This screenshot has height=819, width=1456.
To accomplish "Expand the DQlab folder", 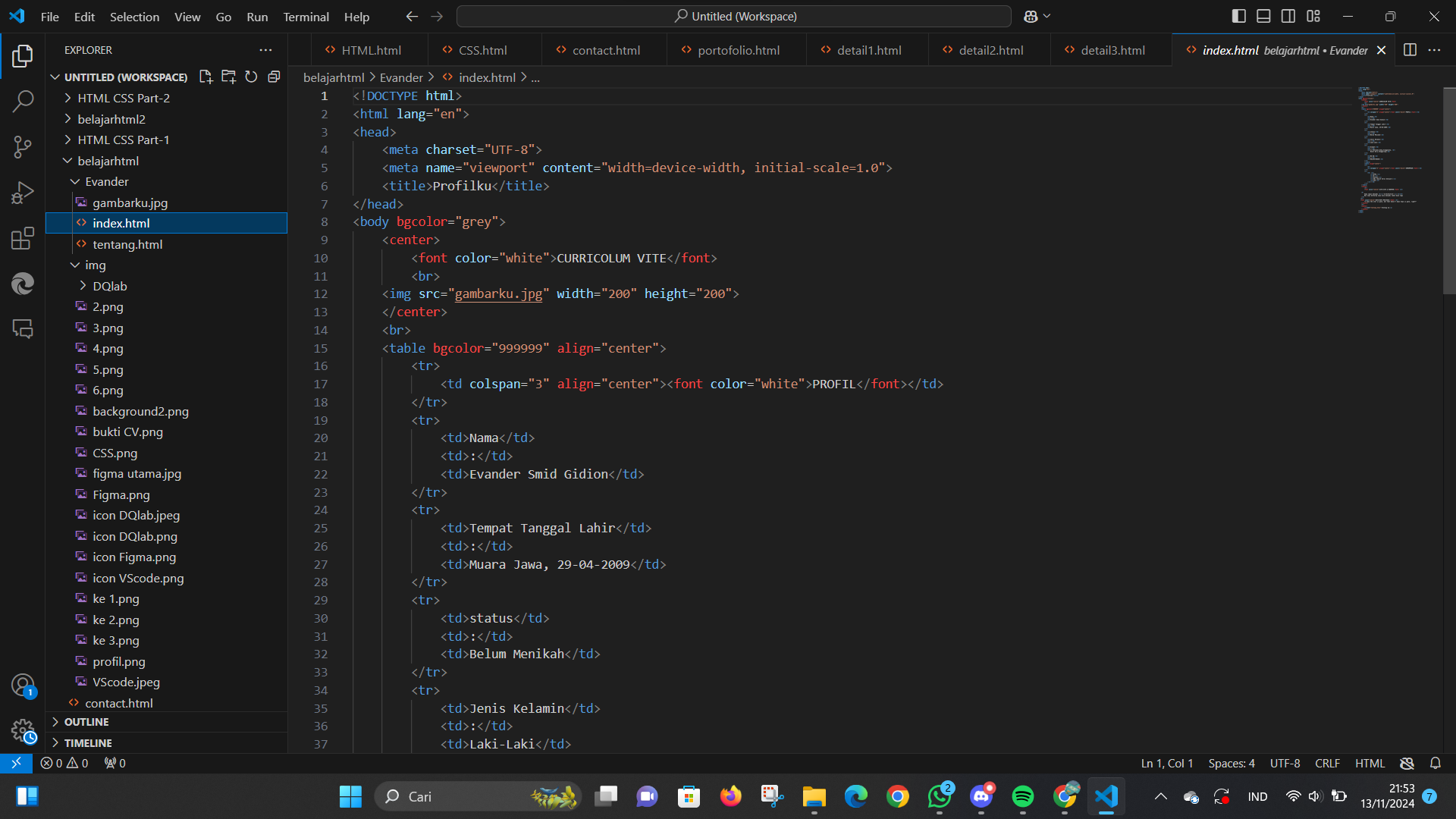I will pyautogui.click(x=109, y=286).
